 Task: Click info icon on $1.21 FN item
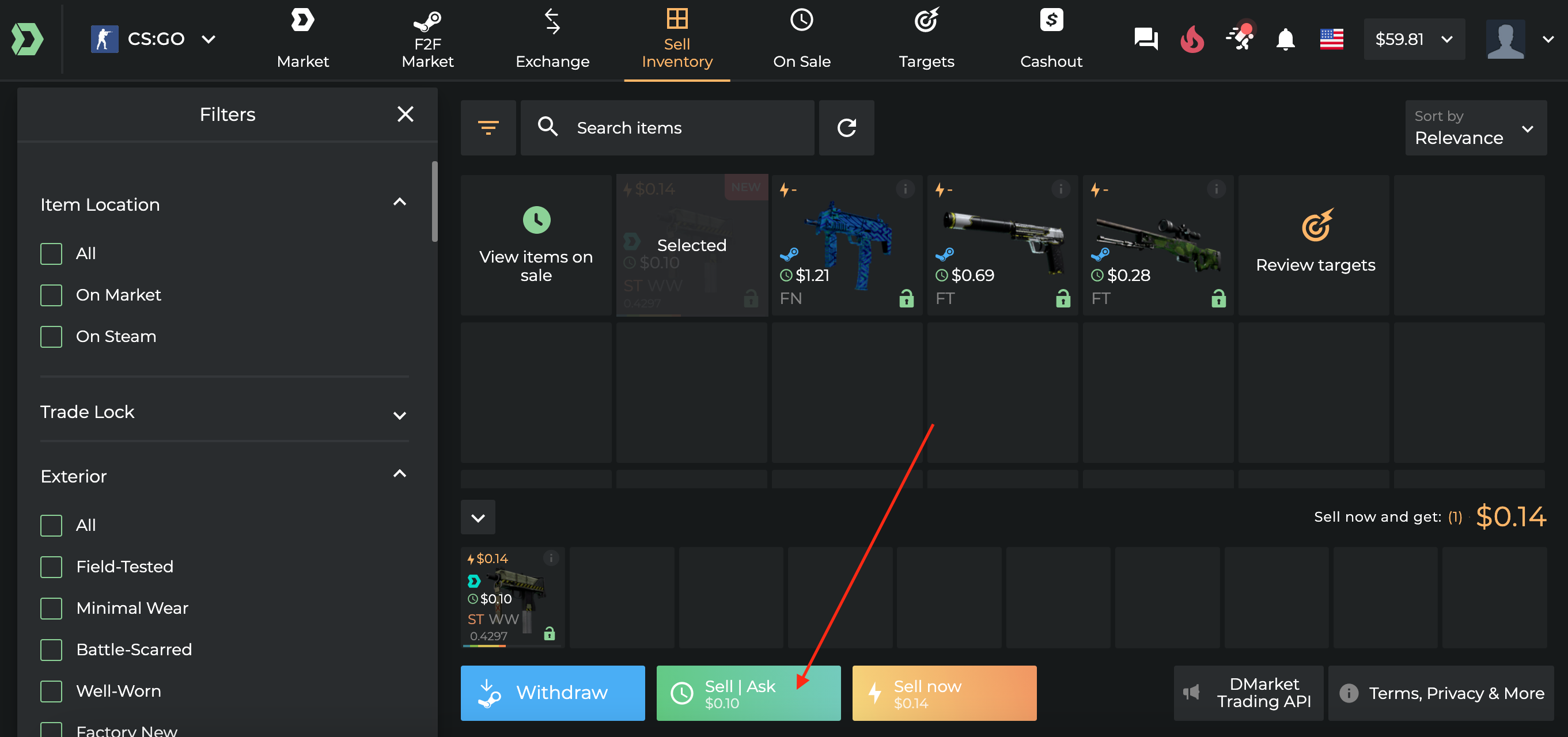click(x=905, y=189)
